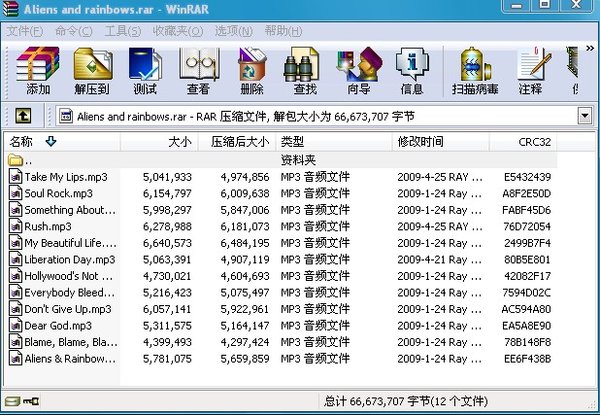
Task: Select the file name 'Everybody Bleed…'
Action: pyautogui.click(x=69, y=293)
